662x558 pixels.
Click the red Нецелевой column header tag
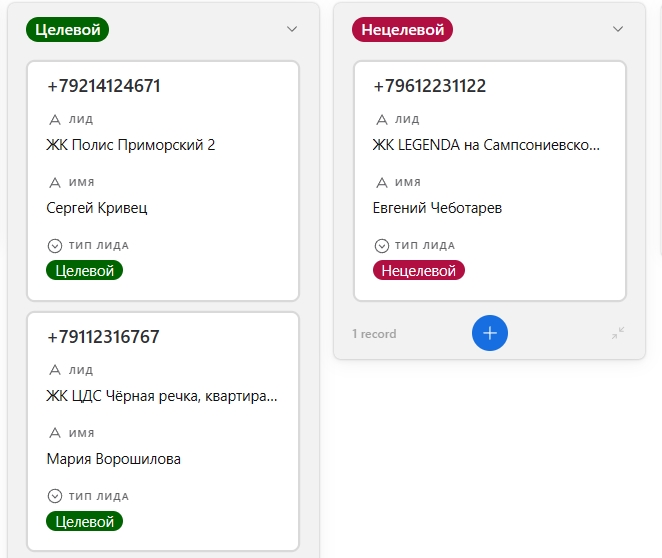coord(402,30)
